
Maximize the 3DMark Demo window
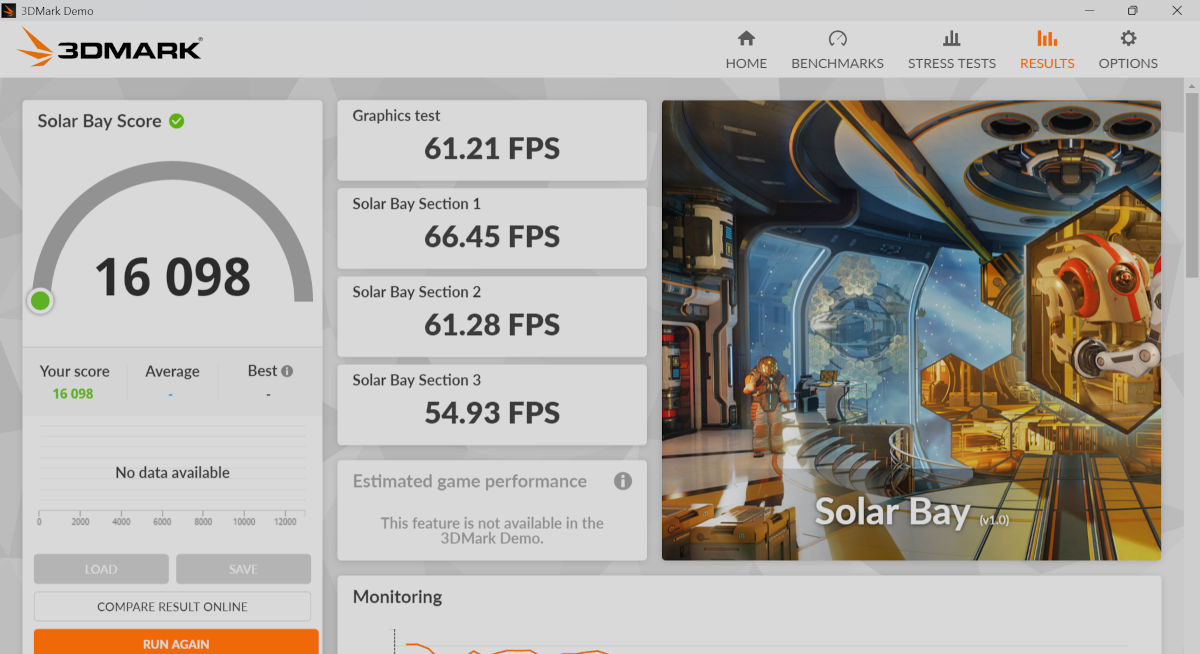[1132, 10]
